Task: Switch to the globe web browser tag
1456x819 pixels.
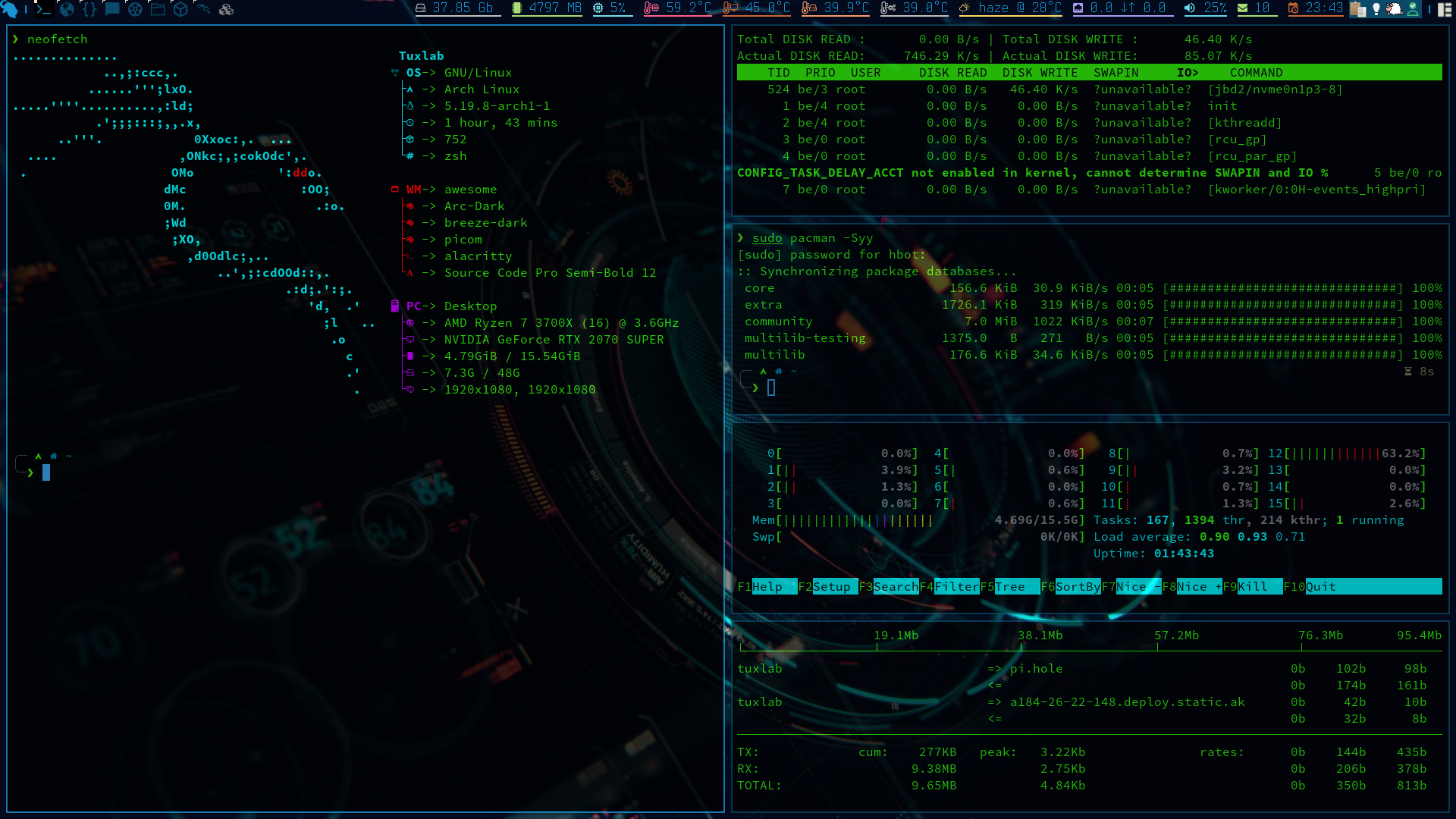Action: pyautogui.click(x=67, y=9)
